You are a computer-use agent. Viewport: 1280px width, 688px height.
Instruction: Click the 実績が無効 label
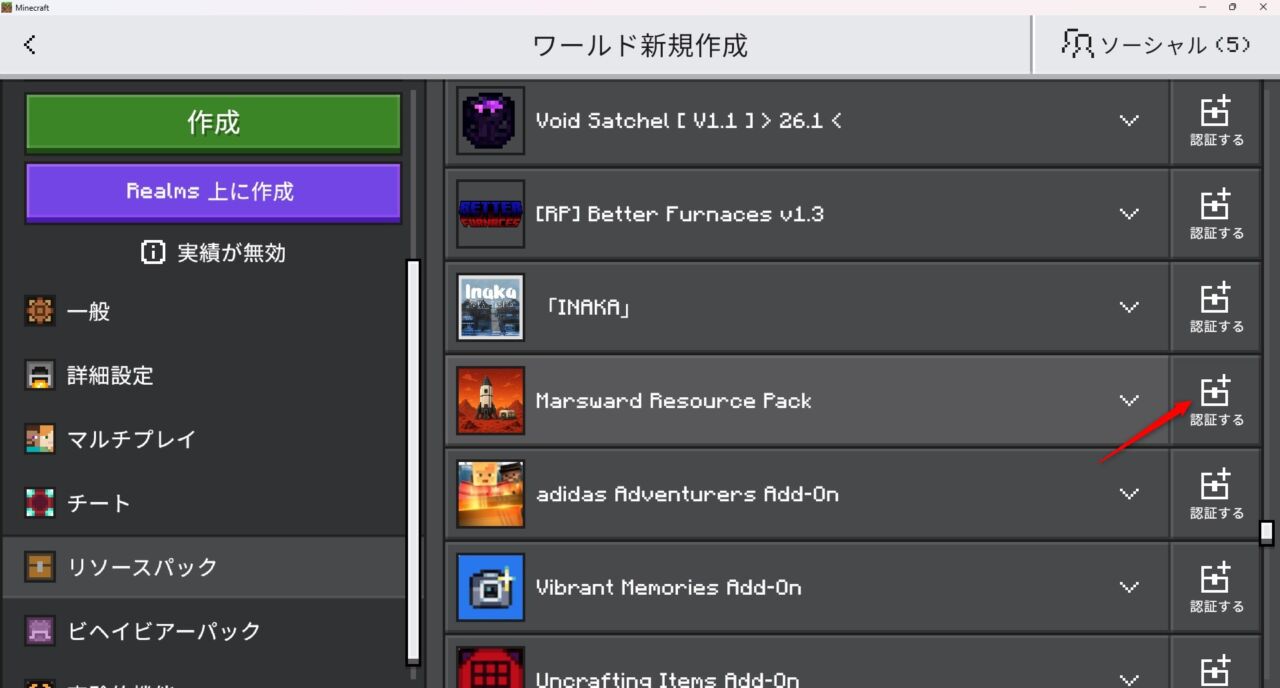click(231, 253)
